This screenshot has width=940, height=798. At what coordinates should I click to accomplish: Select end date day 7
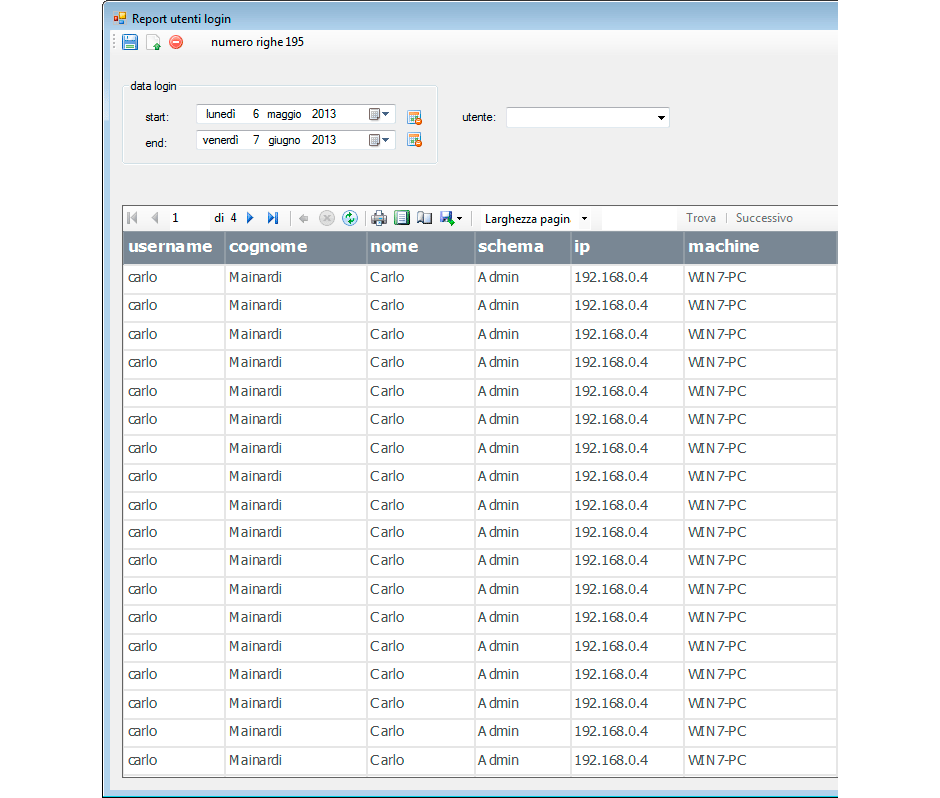coord(256,140)
